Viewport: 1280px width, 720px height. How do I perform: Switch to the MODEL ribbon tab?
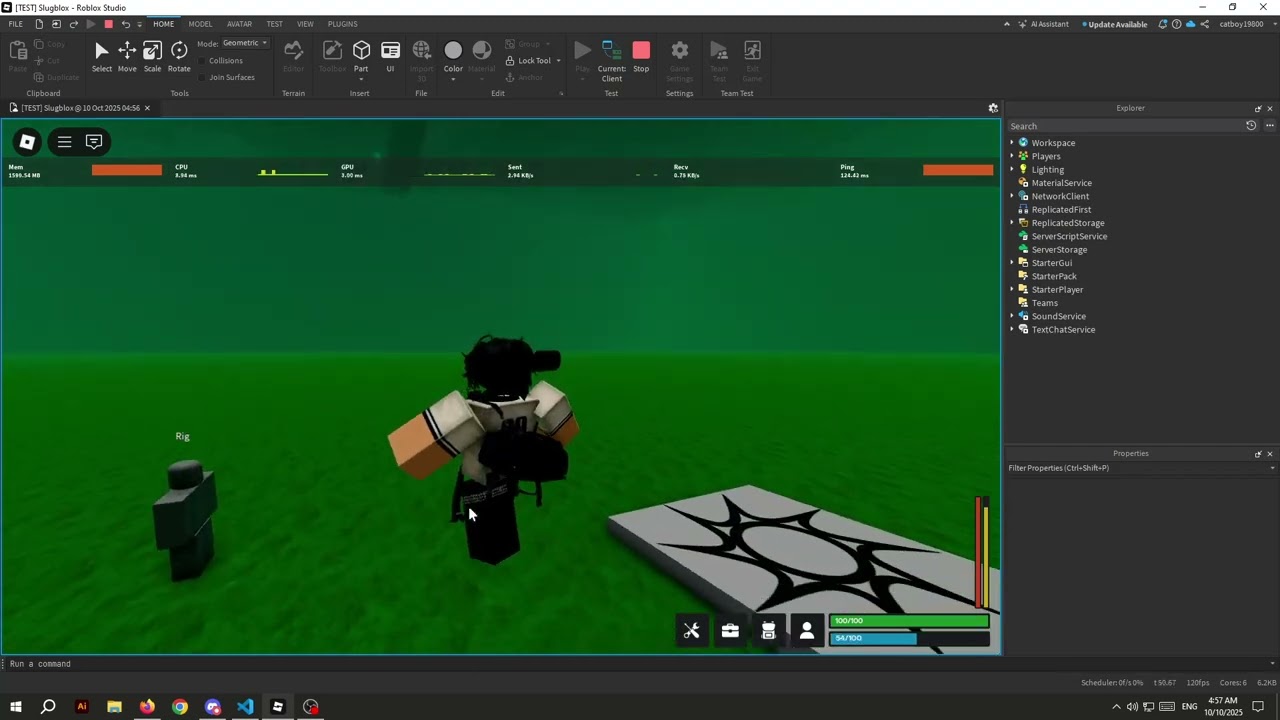pos(200,24)
